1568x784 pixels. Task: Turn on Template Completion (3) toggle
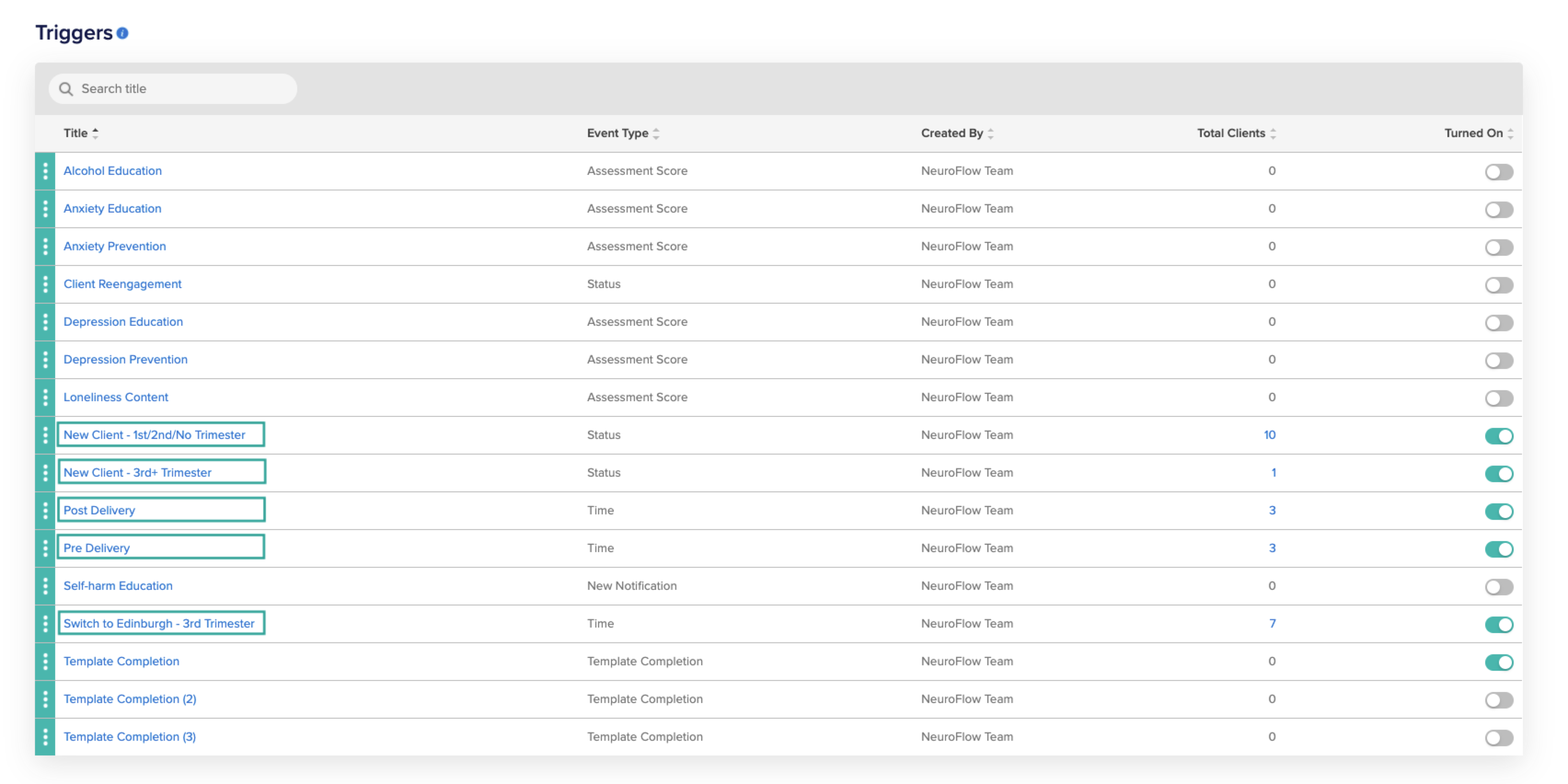click(x=1499, y=738)
